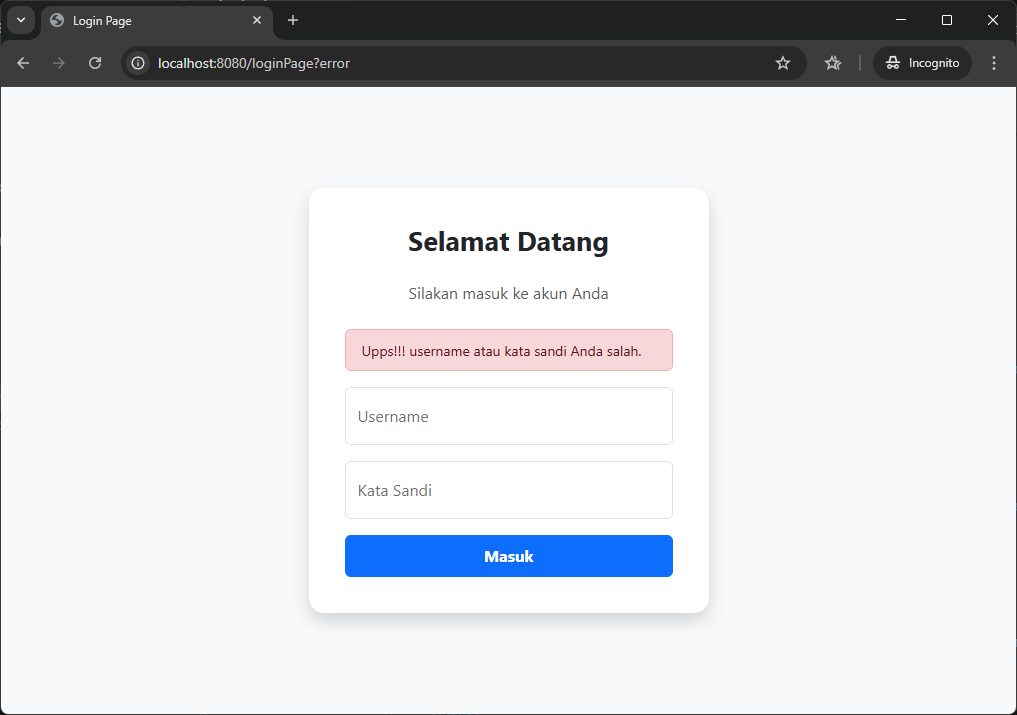The image size is (1017, 715).
Task: Maximize the browser window
Action: pos(947,20)
